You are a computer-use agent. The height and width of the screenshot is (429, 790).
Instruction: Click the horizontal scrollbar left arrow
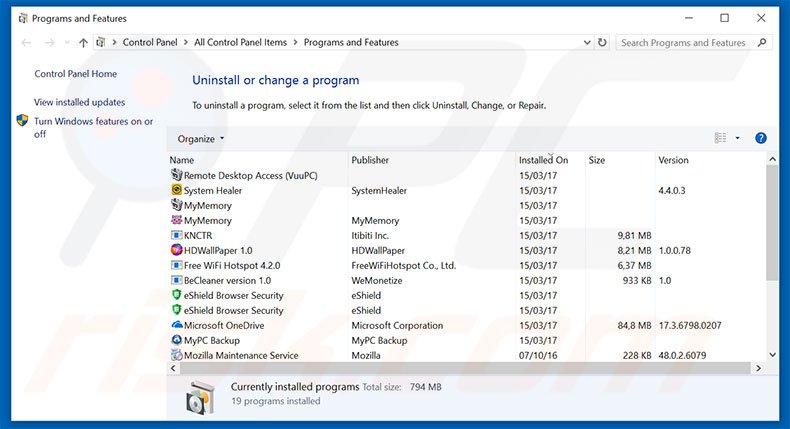click(173, 369)
